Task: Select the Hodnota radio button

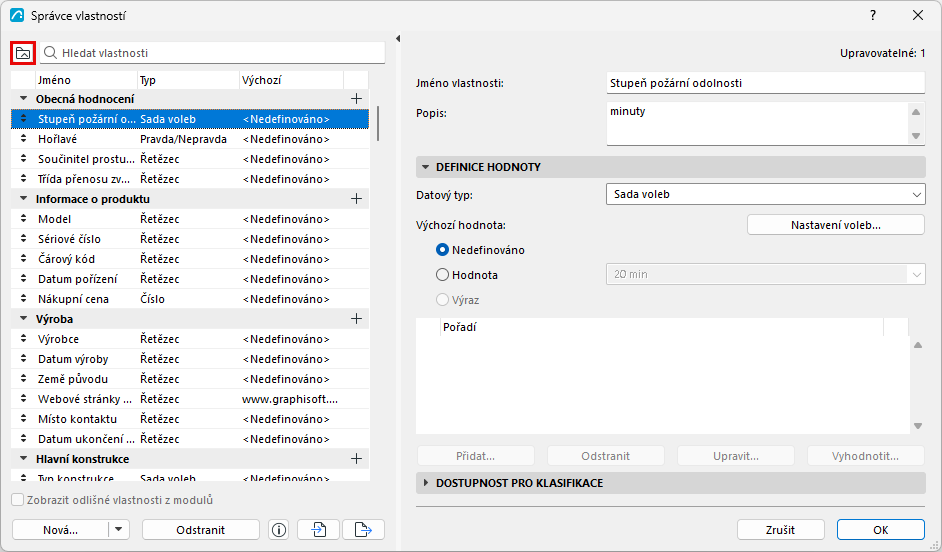Action: pos(442,274)
